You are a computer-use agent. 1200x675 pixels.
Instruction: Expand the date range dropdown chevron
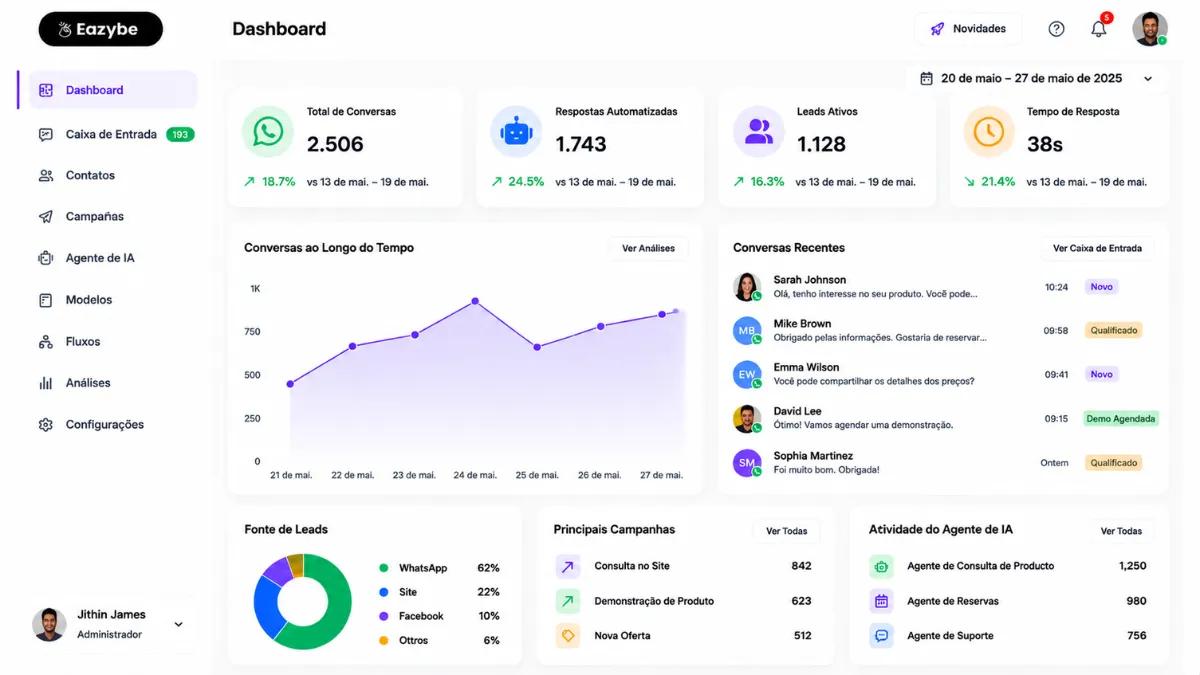point(1148,78)
